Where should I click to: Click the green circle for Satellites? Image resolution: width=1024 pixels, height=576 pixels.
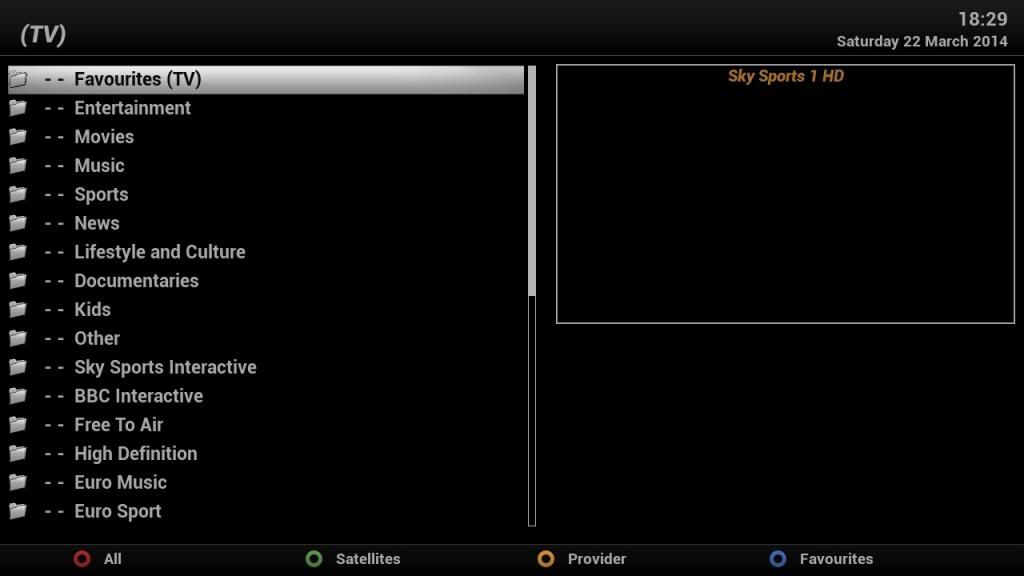pyautogui.click(x=314, y=559)
